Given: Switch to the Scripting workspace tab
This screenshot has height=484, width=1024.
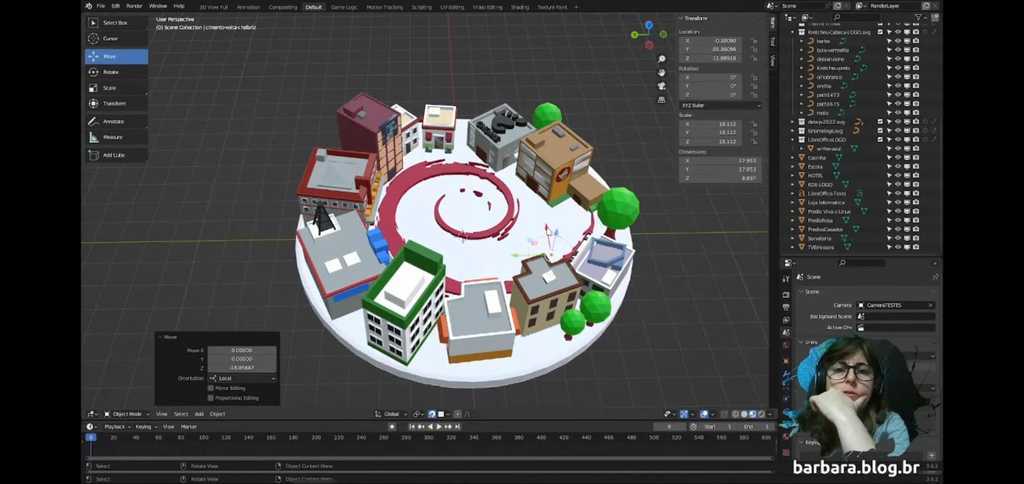Looking at the screenshot, I should (421, 7).
